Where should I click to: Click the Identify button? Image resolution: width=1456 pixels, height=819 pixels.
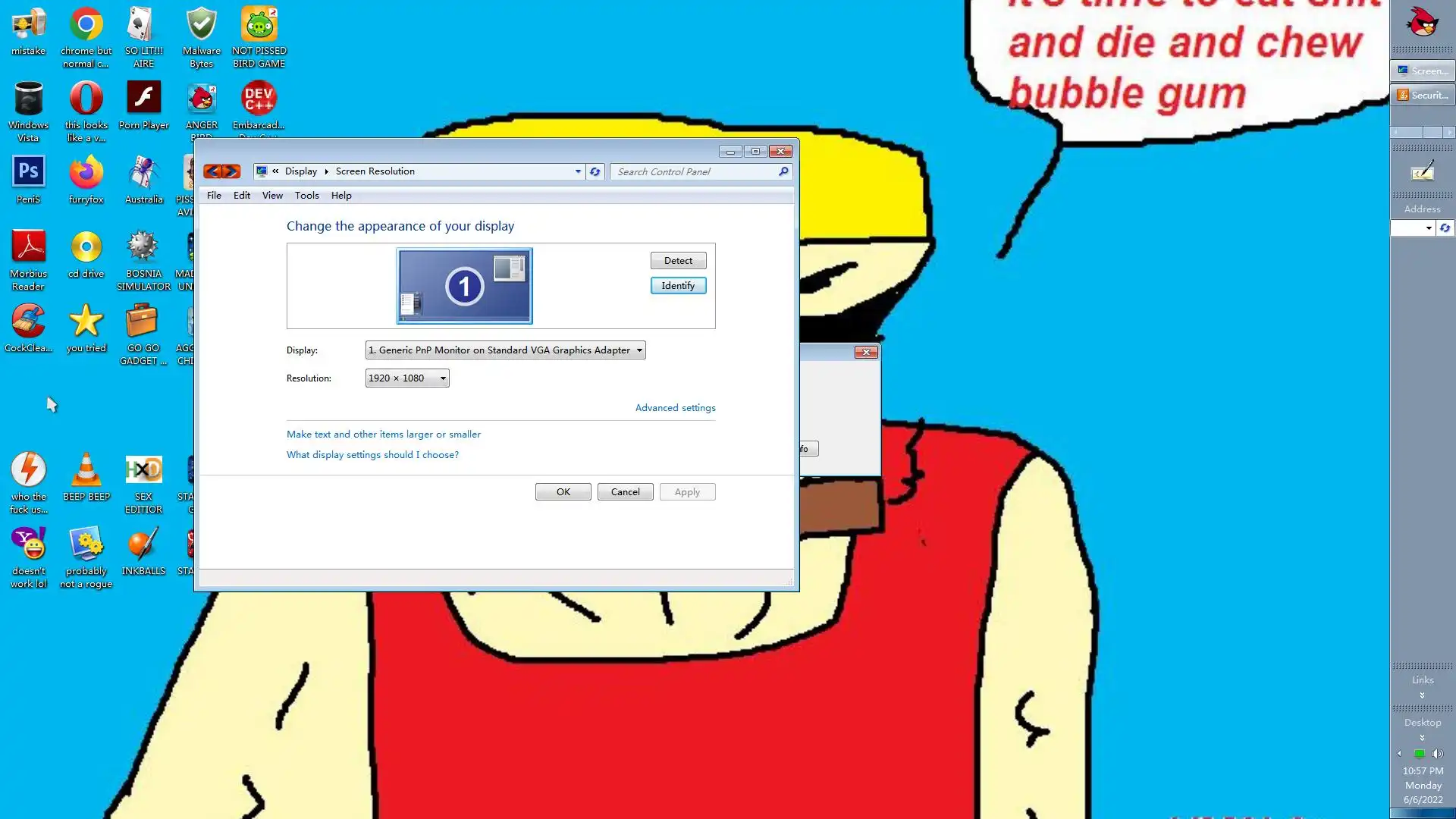click(678, 286)
